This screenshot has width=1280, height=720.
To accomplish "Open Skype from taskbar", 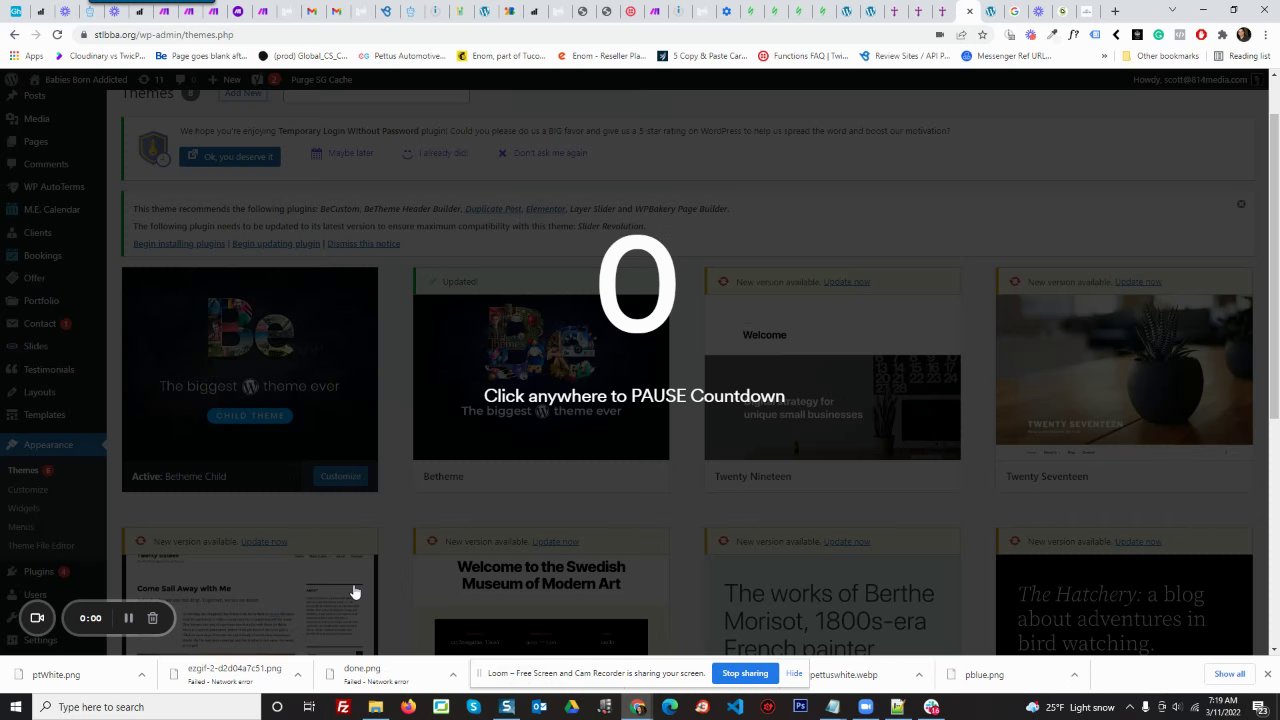I will coord(473,707).
